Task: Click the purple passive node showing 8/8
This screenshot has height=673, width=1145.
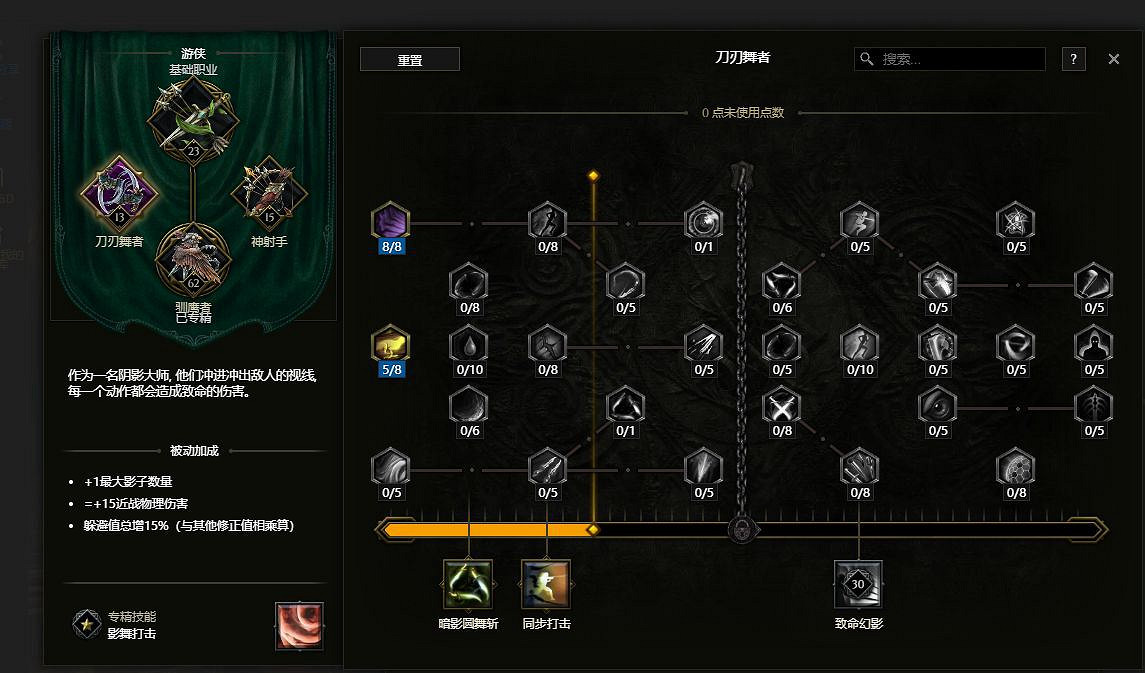Action: [x=391, y=220]
